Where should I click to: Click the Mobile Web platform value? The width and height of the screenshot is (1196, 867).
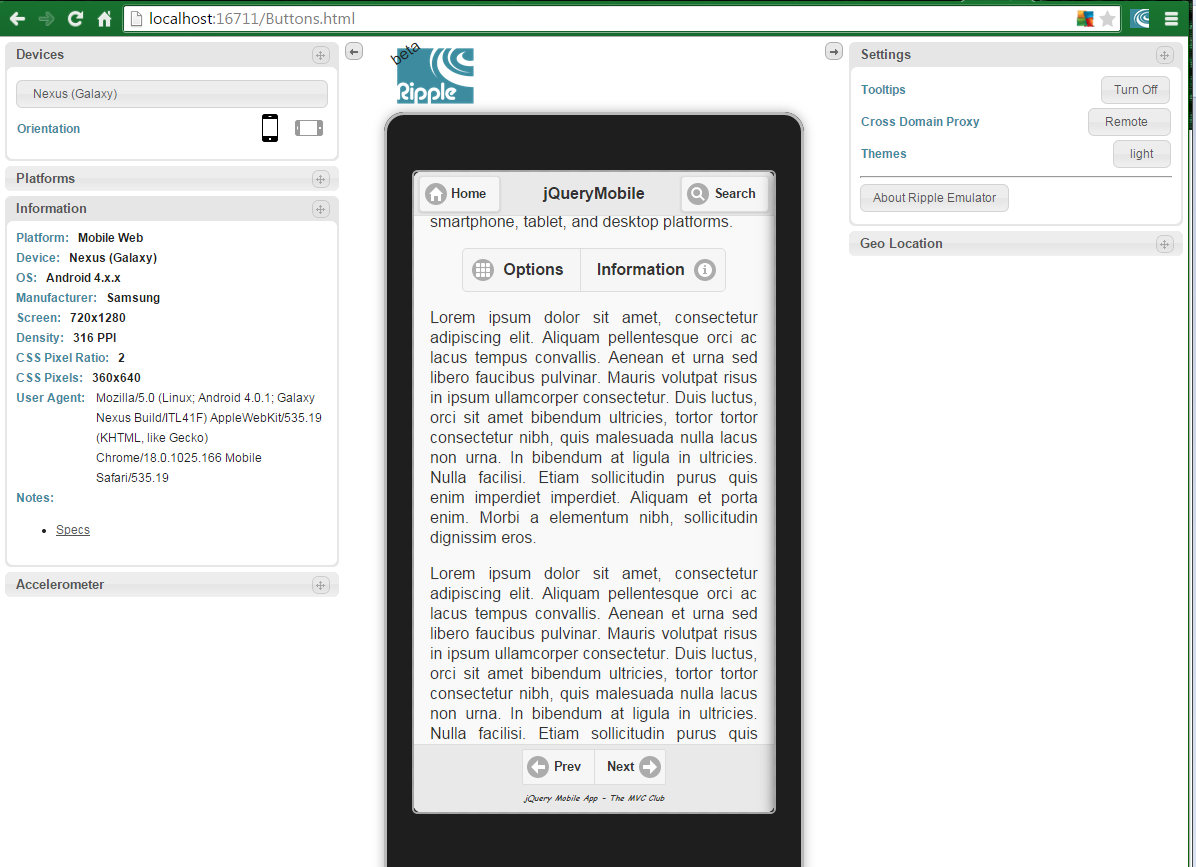click(x=111, y=238)
